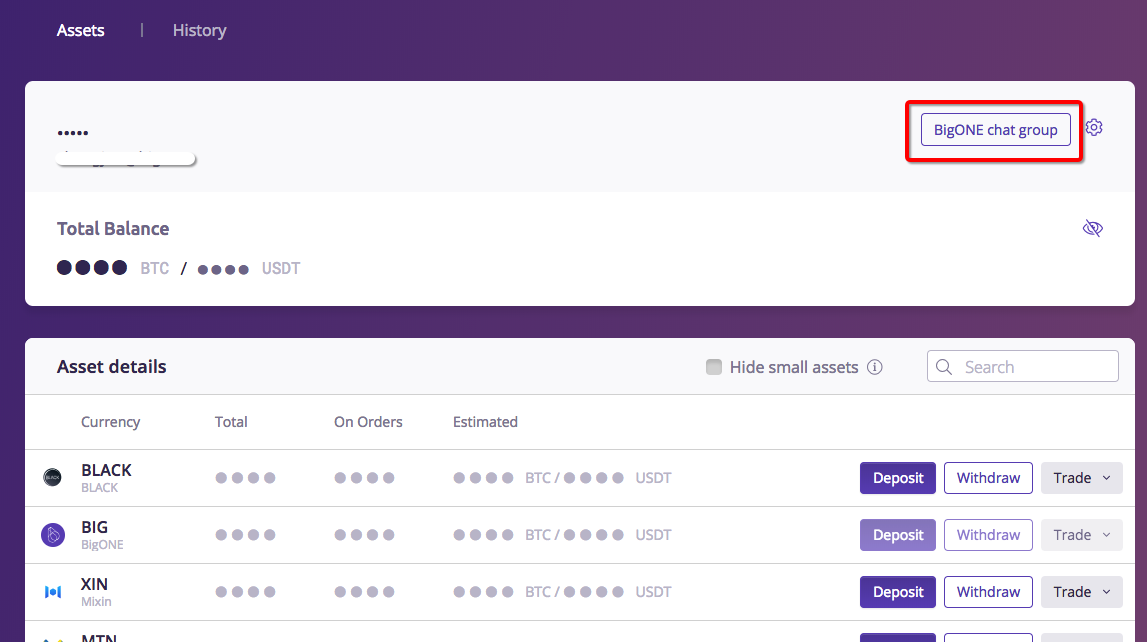Withdraw XIN currency
This screenshot has height=642, width=1147.
coord(988,592)
